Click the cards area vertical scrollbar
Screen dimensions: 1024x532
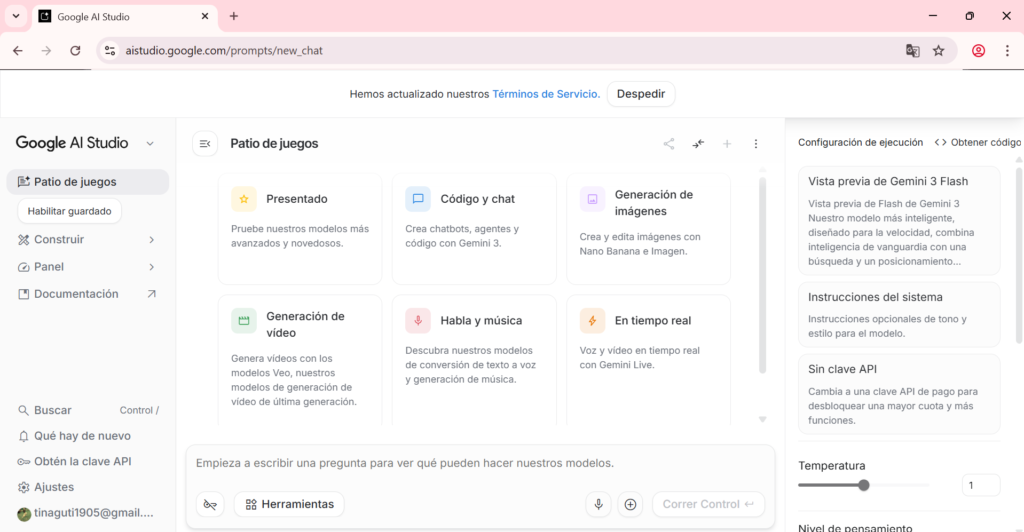(762, 275)
